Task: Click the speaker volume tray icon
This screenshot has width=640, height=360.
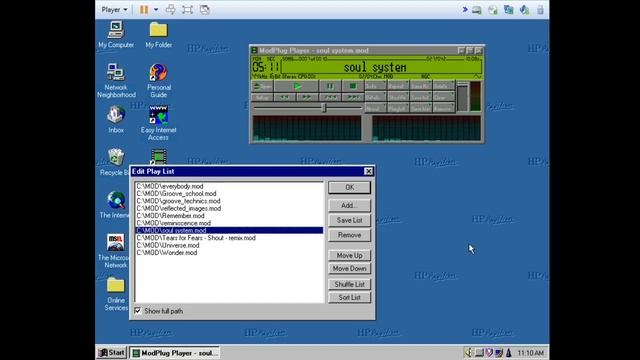Action: point(468,353)
